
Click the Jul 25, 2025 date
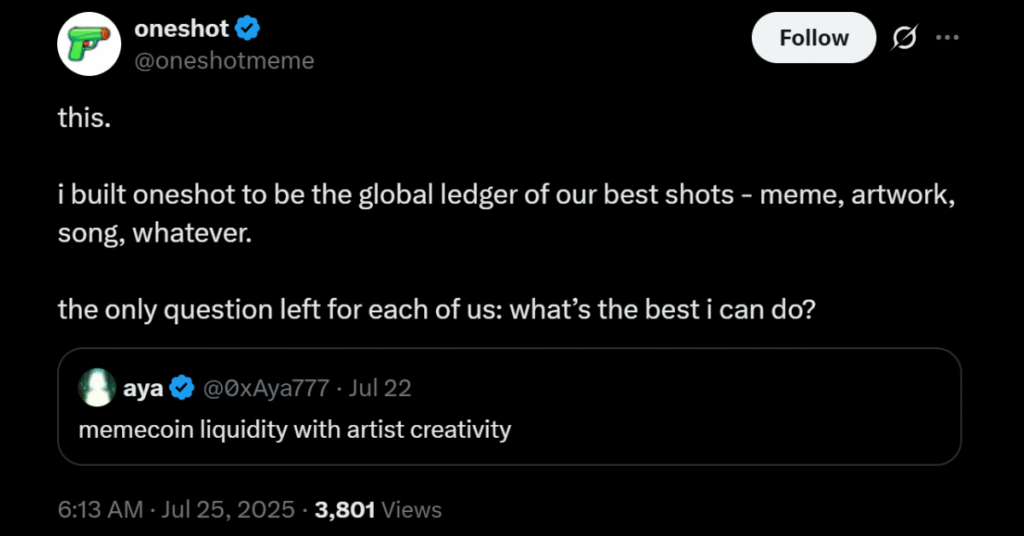coord(228,510)
